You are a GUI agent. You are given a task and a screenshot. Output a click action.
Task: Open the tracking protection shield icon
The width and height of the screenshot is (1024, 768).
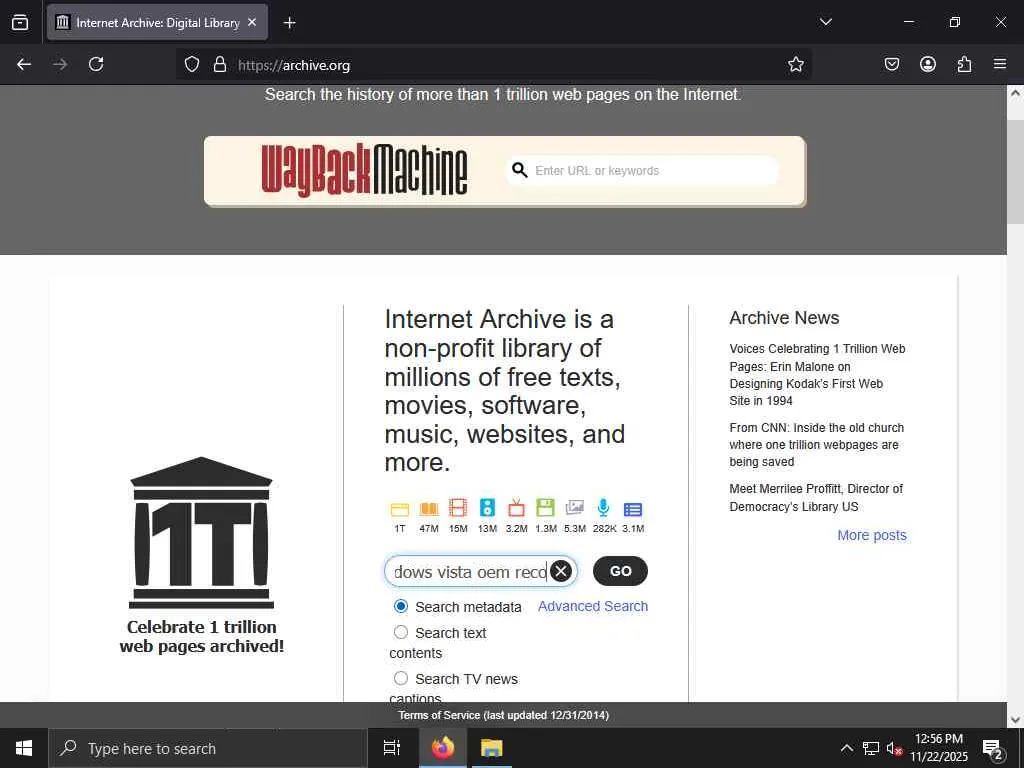tap(191, 65)
